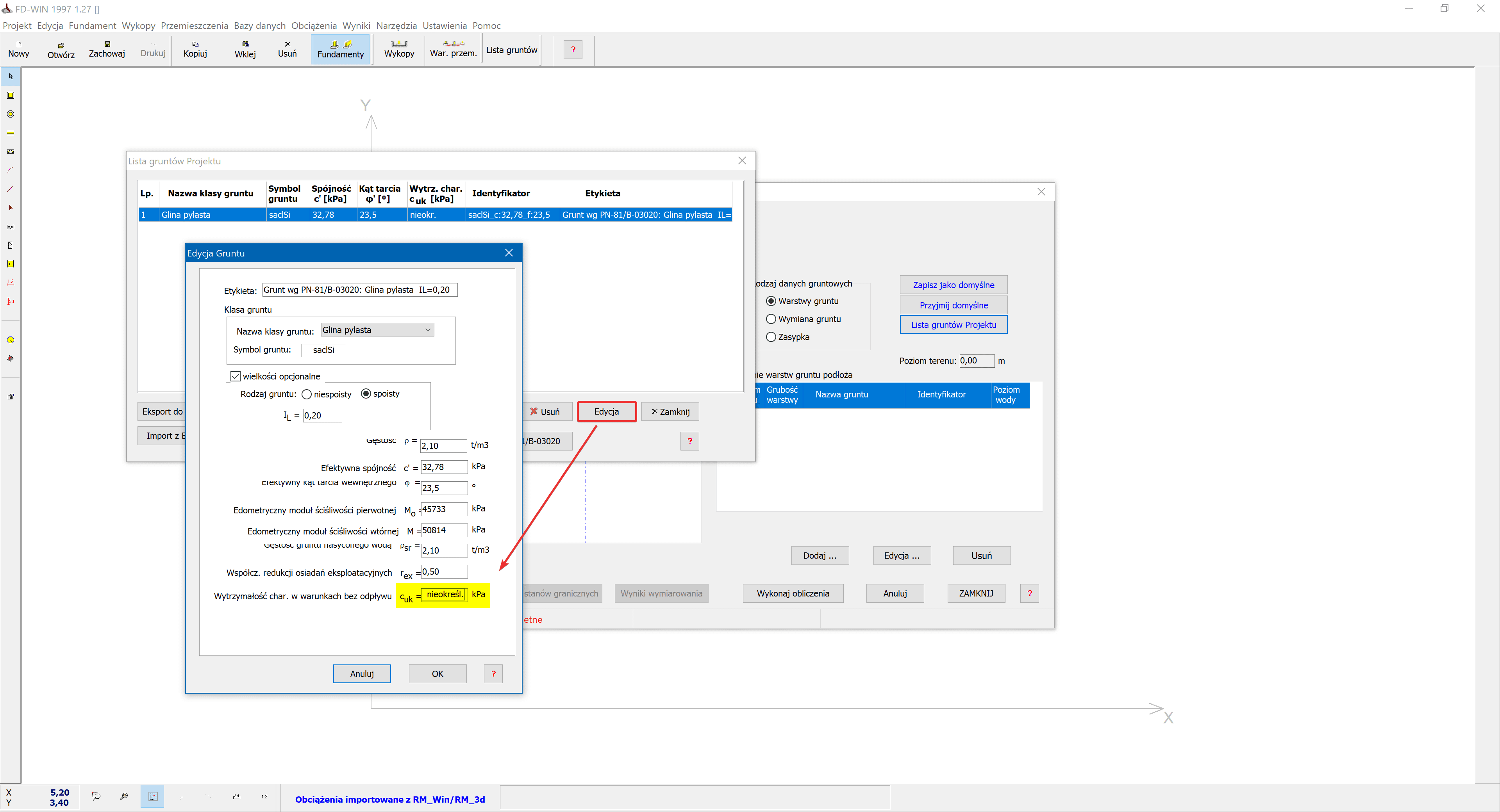The image size is (1500, 812).
Task: Click the Nowy toolbar icon
Action: coord(19,50)
